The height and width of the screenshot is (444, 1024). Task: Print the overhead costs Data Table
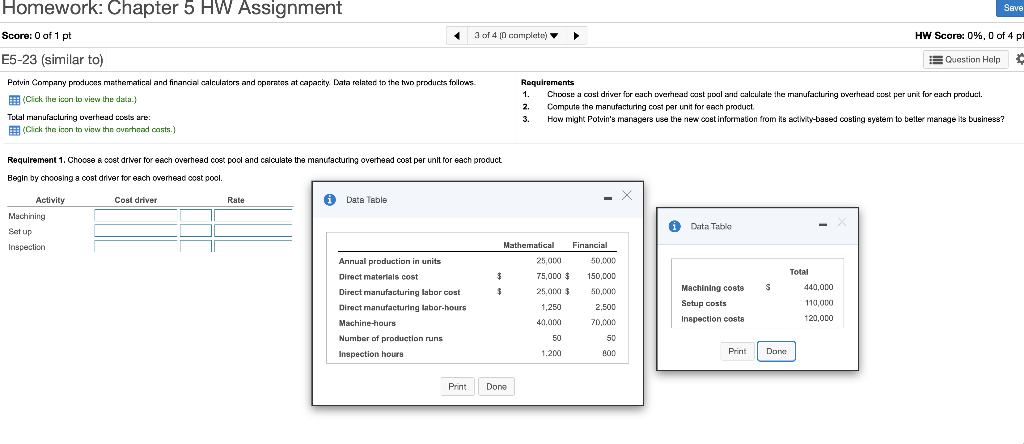click(737, 351)
